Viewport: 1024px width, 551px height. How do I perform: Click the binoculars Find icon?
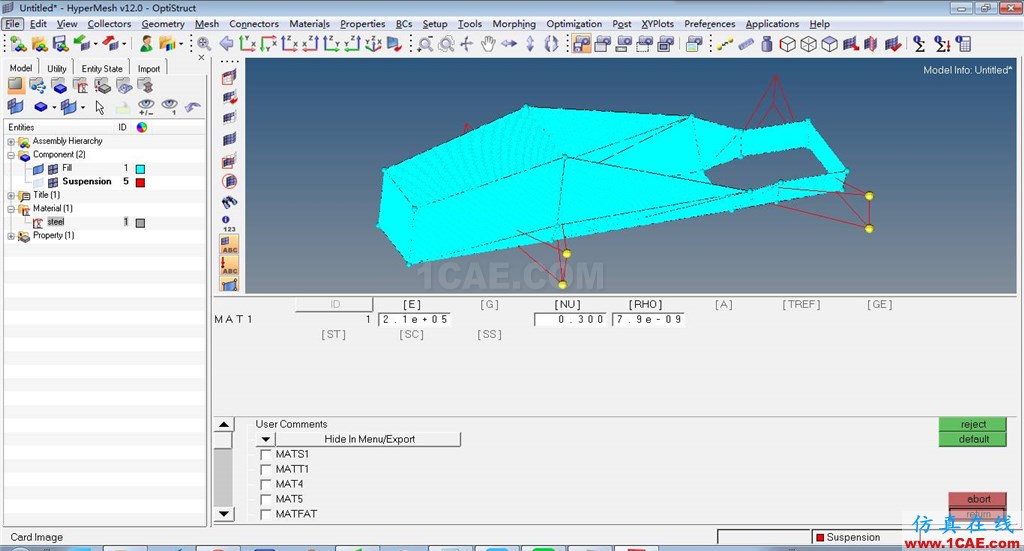pos(229,202)
